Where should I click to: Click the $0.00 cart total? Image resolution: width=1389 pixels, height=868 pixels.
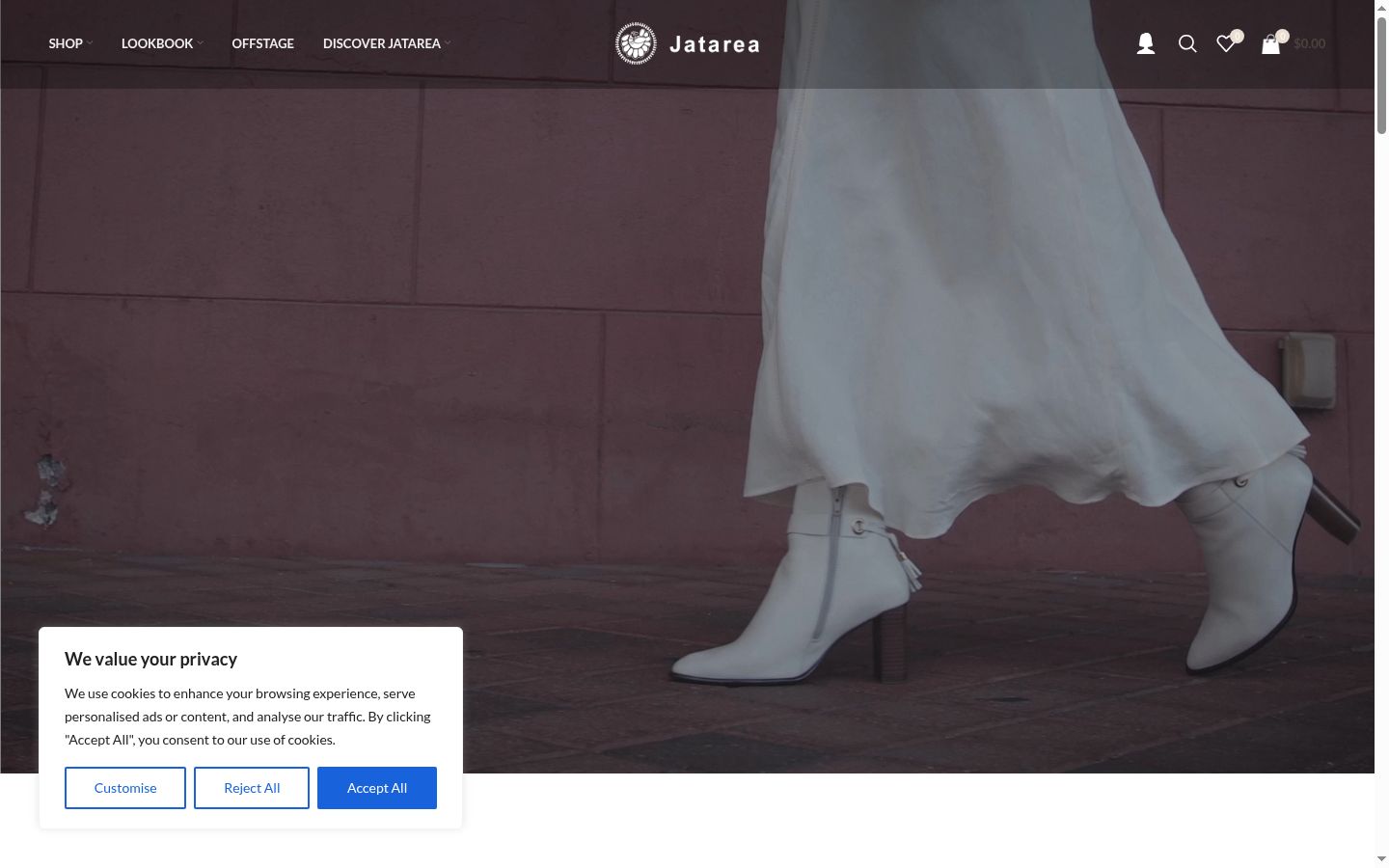pos(1310,43)
